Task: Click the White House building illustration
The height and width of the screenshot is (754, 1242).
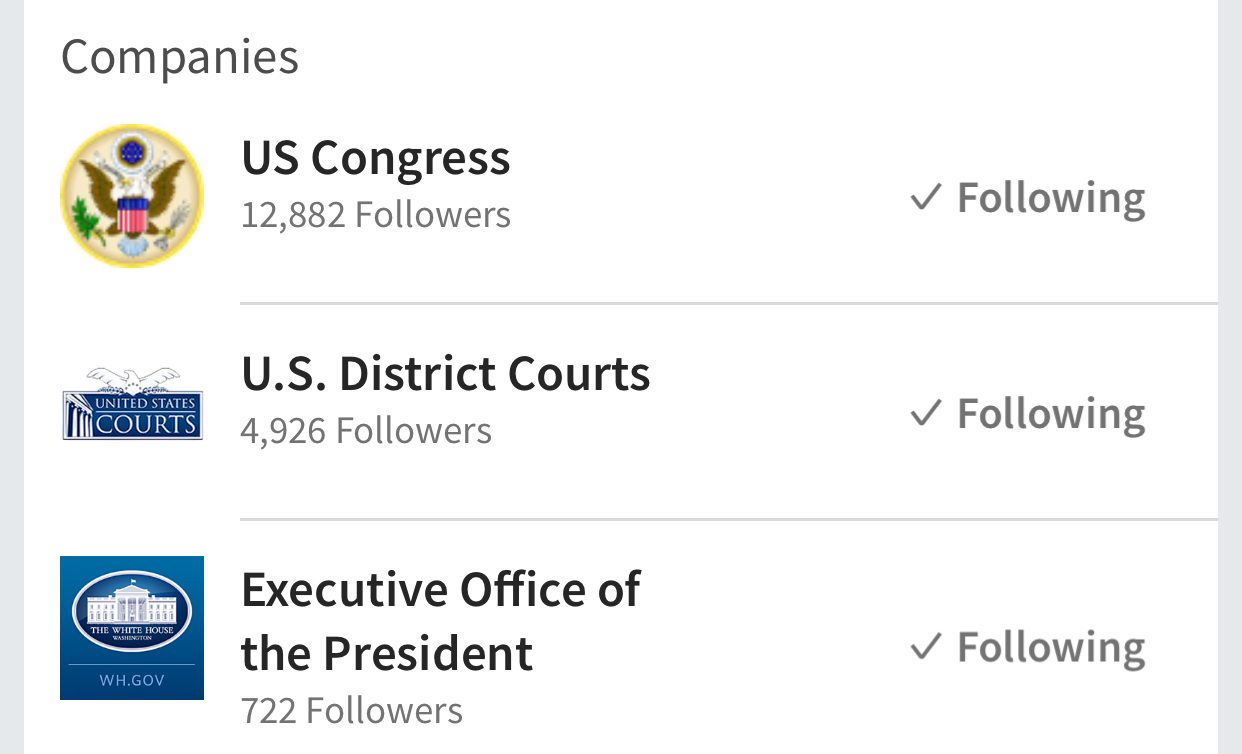Action: click(132, 605)
